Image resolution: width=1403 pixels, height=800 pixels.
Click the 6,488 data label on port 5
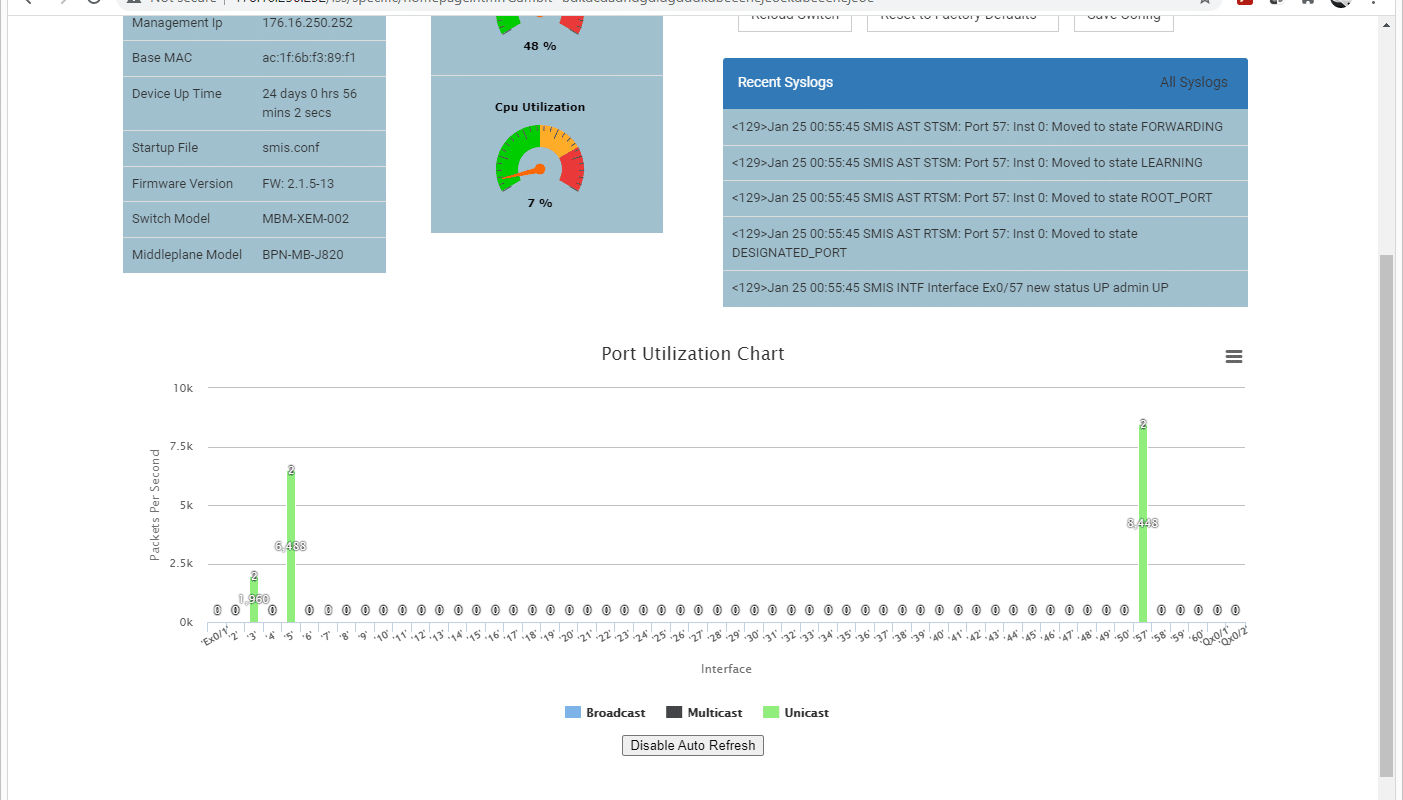(291, 546)
